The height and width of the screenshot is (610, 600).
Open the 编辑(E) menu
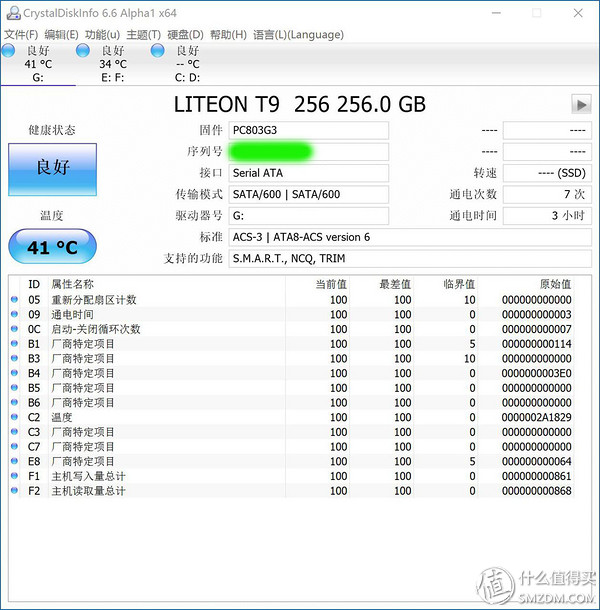61,35
